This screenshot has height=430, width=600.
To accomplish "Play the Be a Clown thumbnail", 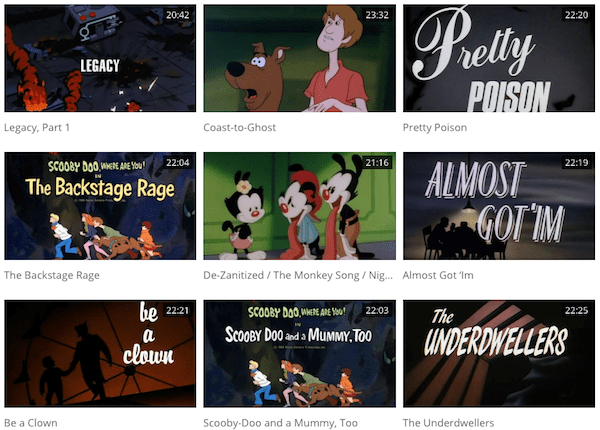I will [x=100, y=353].
